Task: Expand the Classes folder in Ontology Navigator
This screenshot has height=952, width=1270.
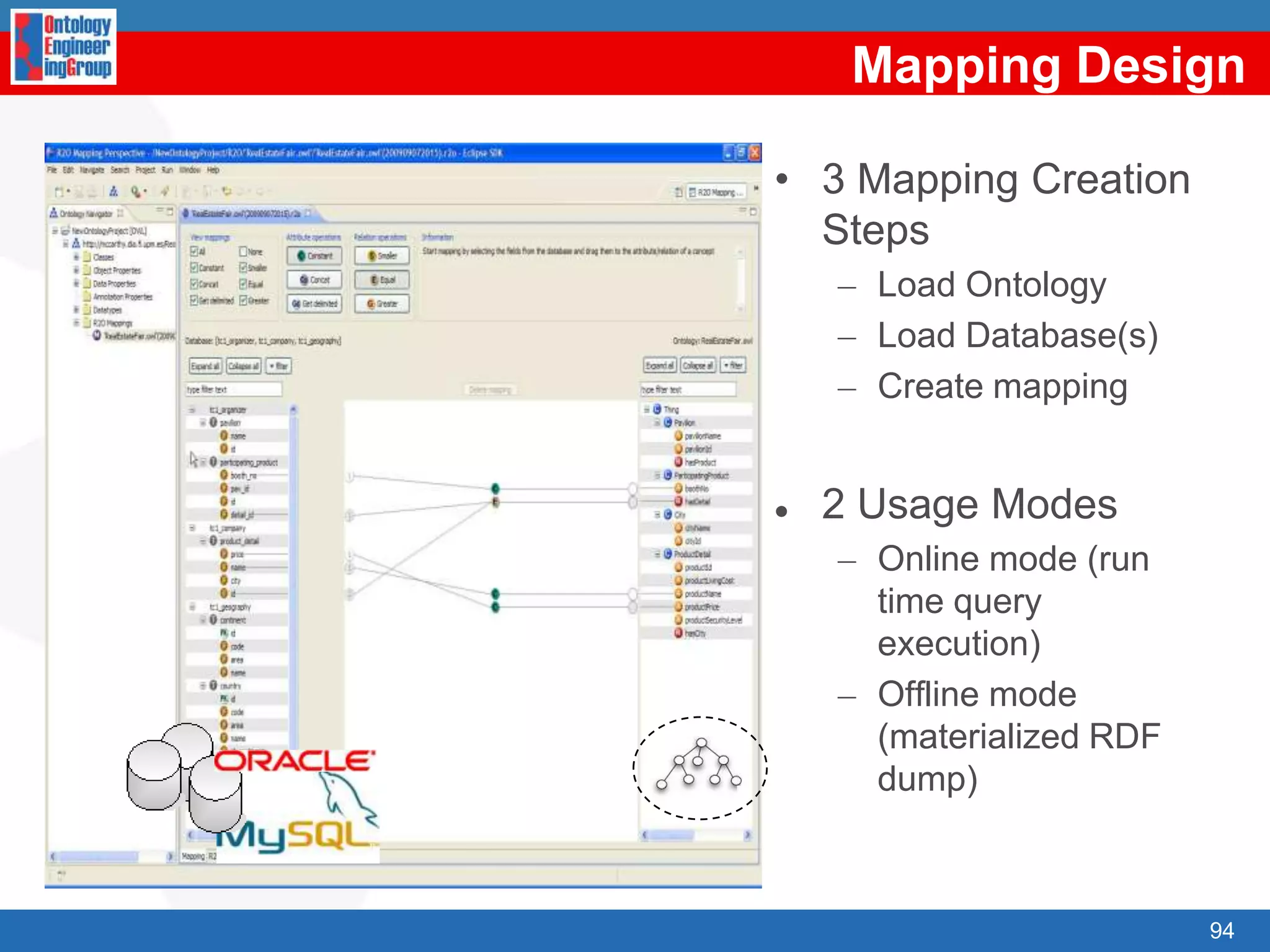Action: [x=76, y=257]
